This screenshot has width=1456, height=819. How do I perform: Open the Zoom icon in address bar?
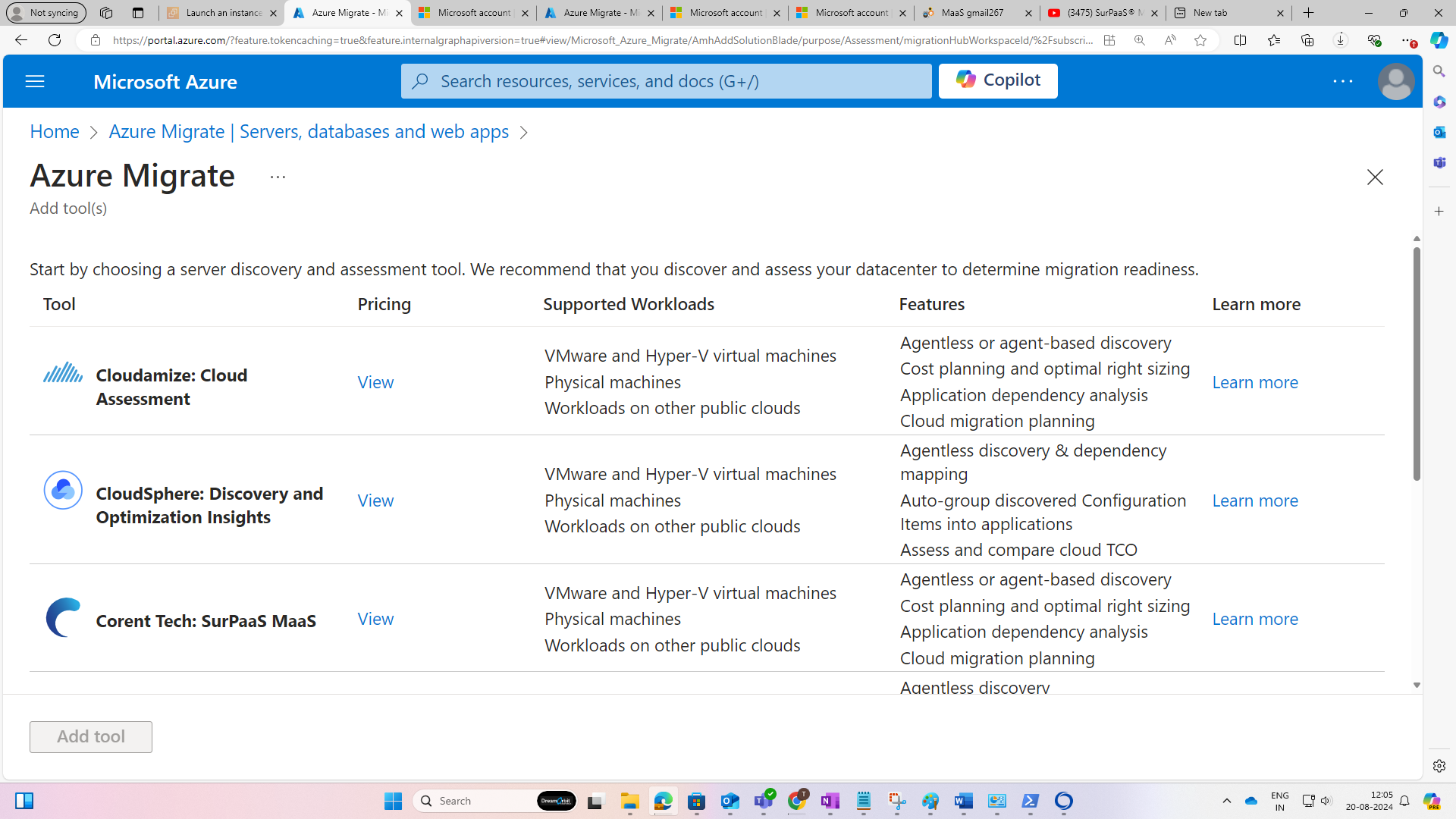pyautogui.click(x=1139, y=40)
